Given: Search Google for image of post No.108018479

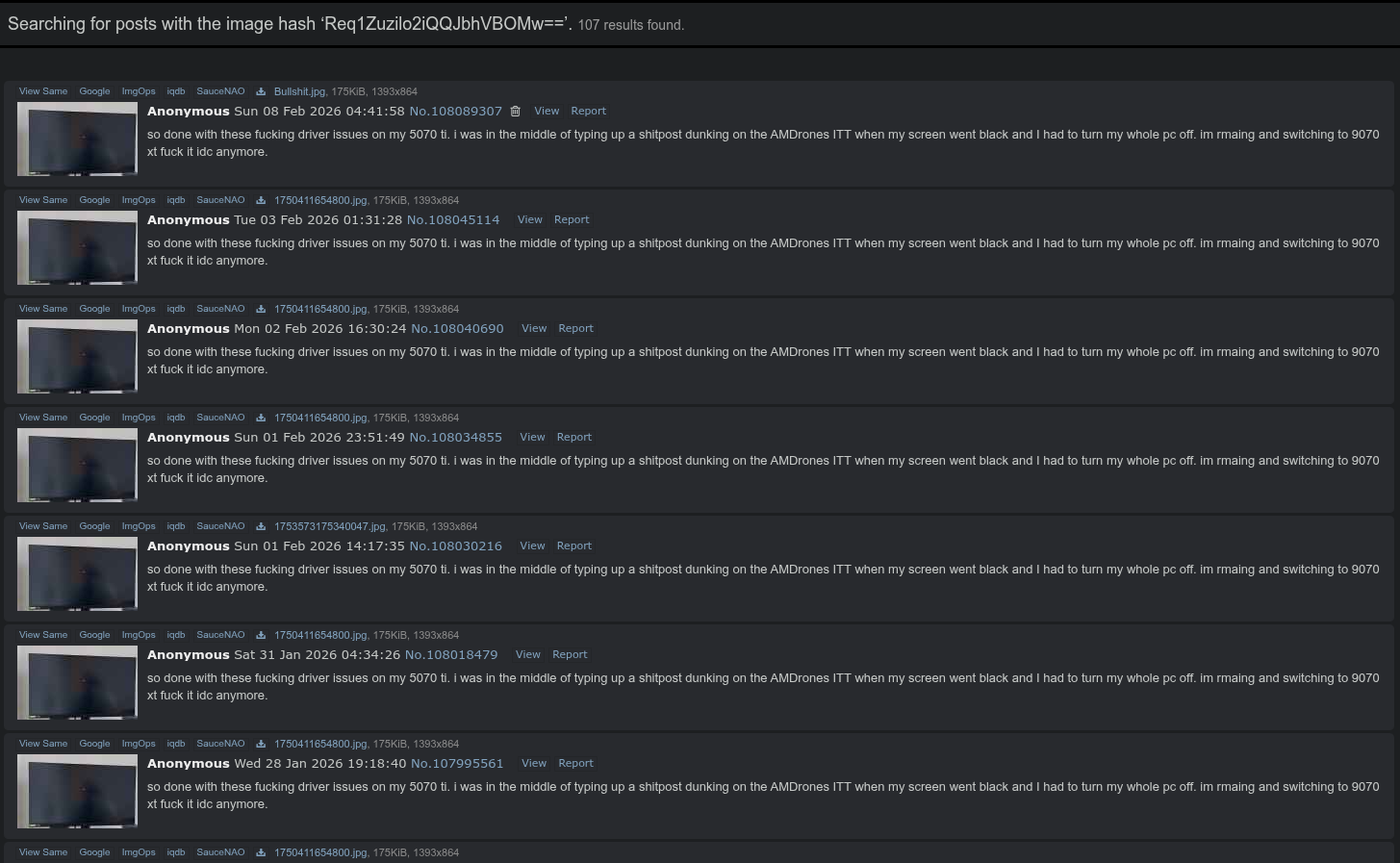Looking at the screenshot, I should [94, 635].
